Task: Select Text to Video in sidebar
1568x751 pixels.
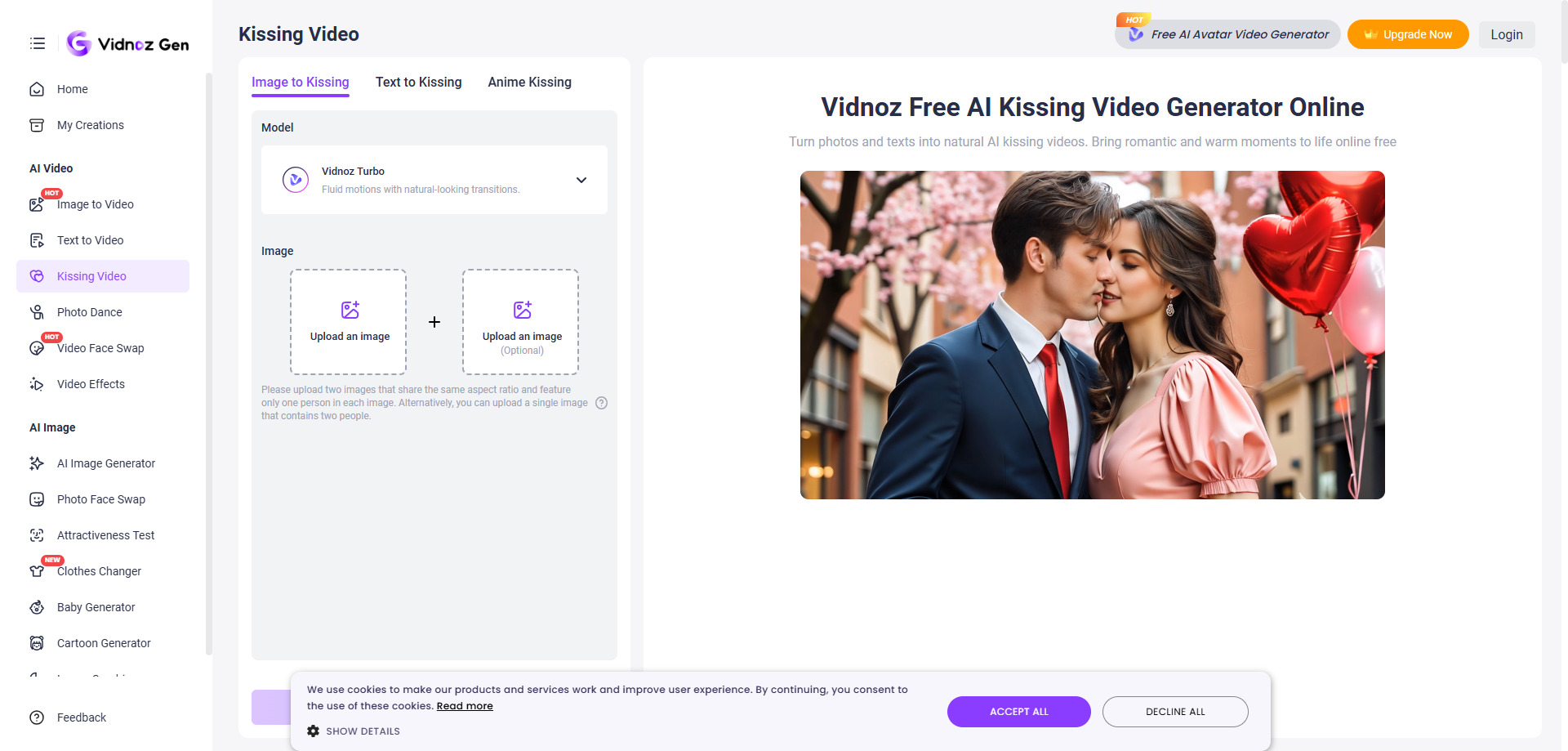Action: (x=103, y=240)
